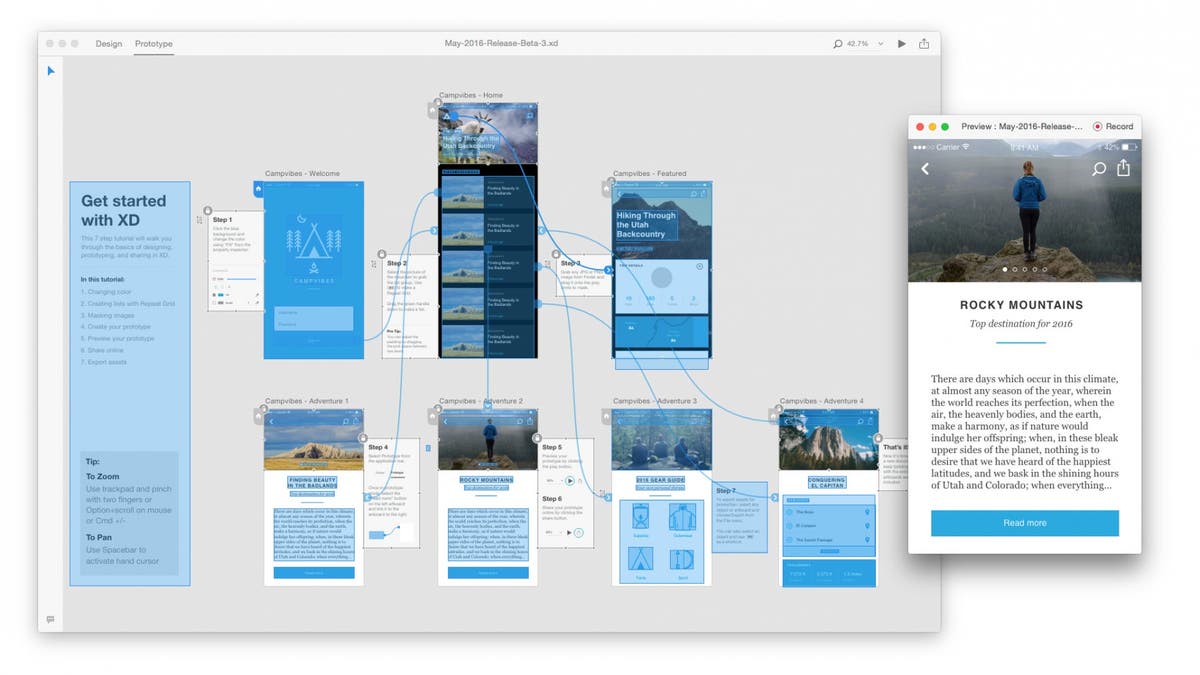
Task: Click the Read more button in the Preview window
Action: (x=1025, y=523)
